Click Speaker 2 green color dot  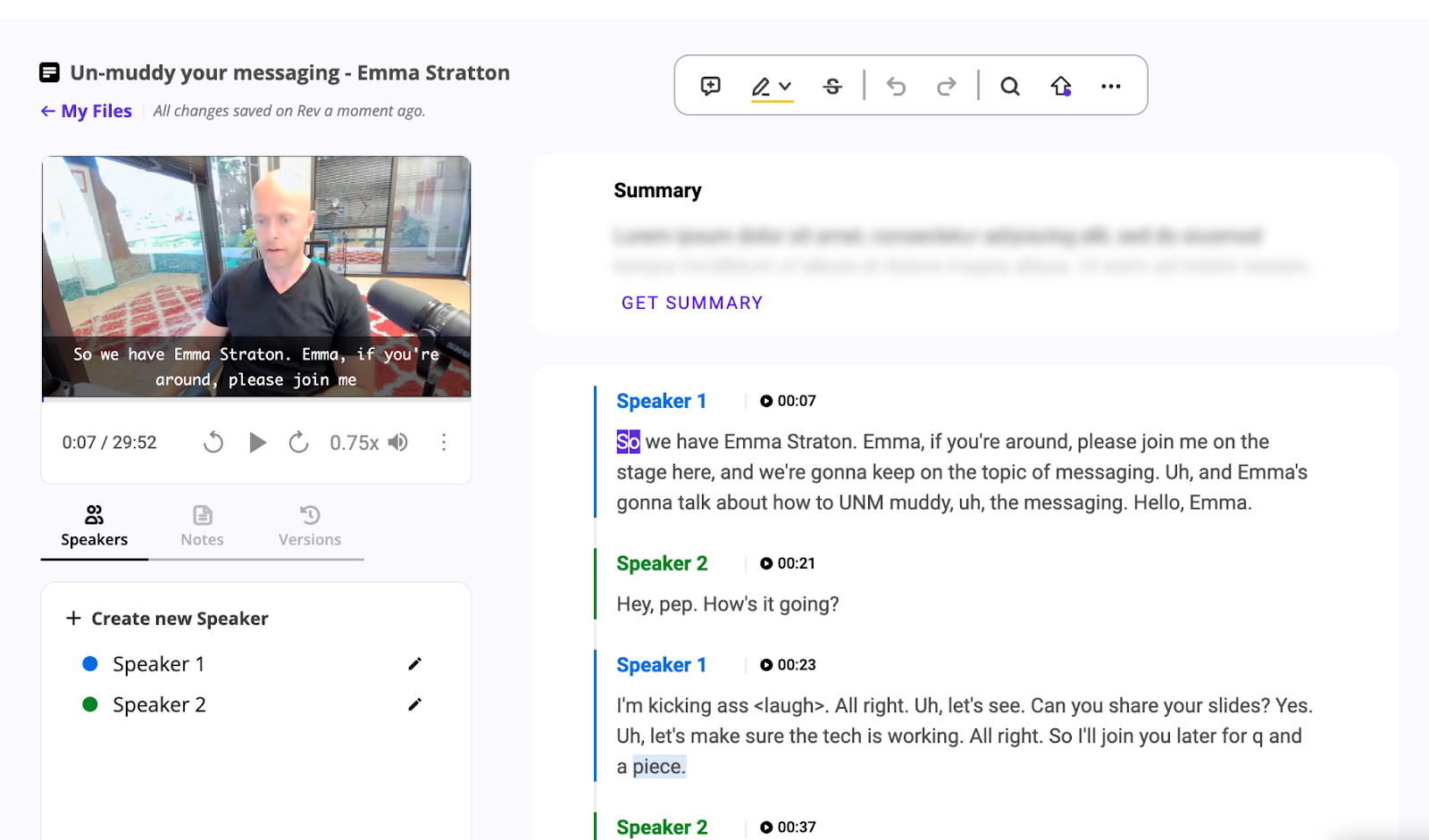[x=90, y=704]
